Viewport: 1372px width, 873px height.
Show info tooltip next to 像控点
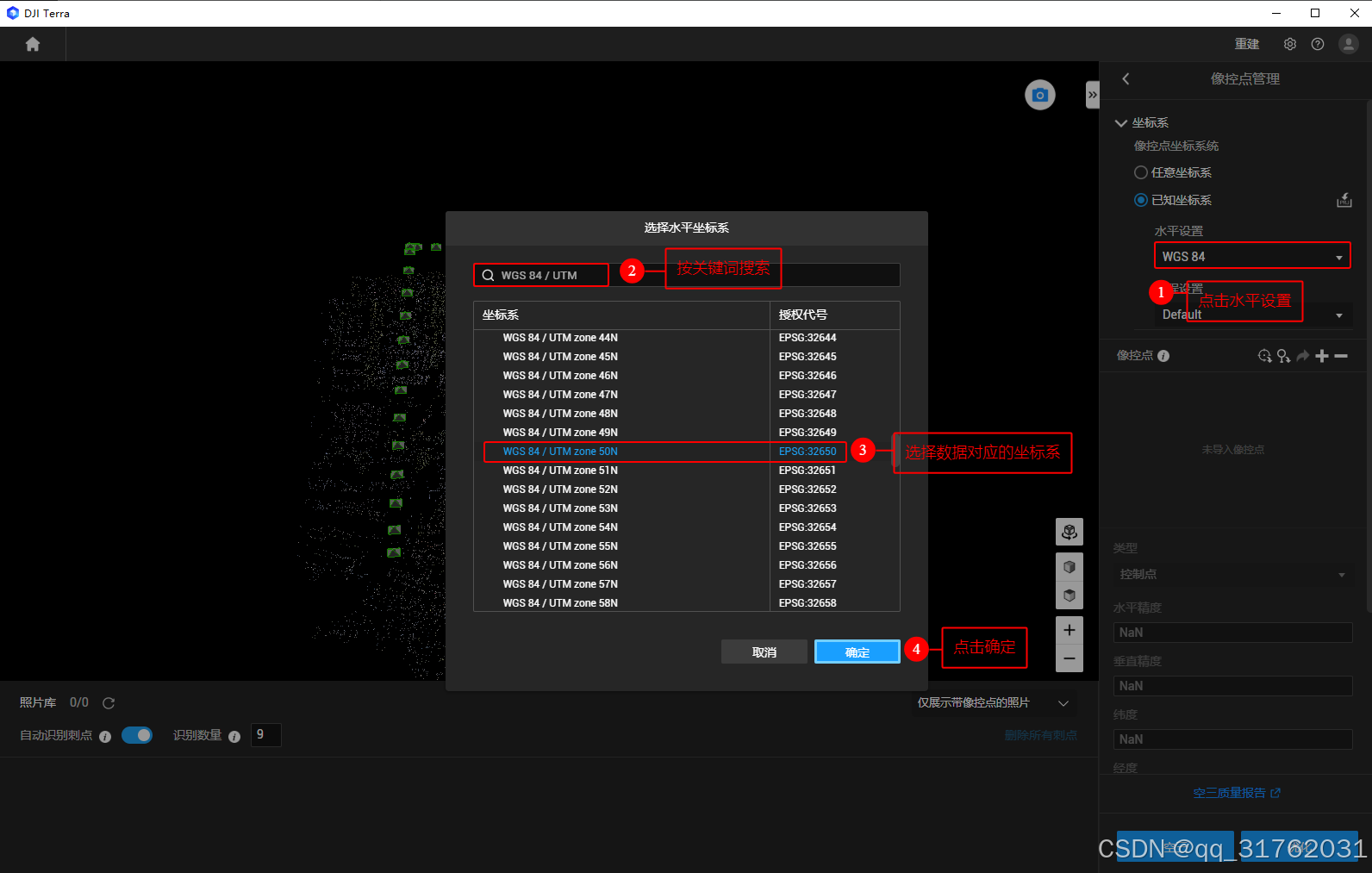tap(1163, 356)
